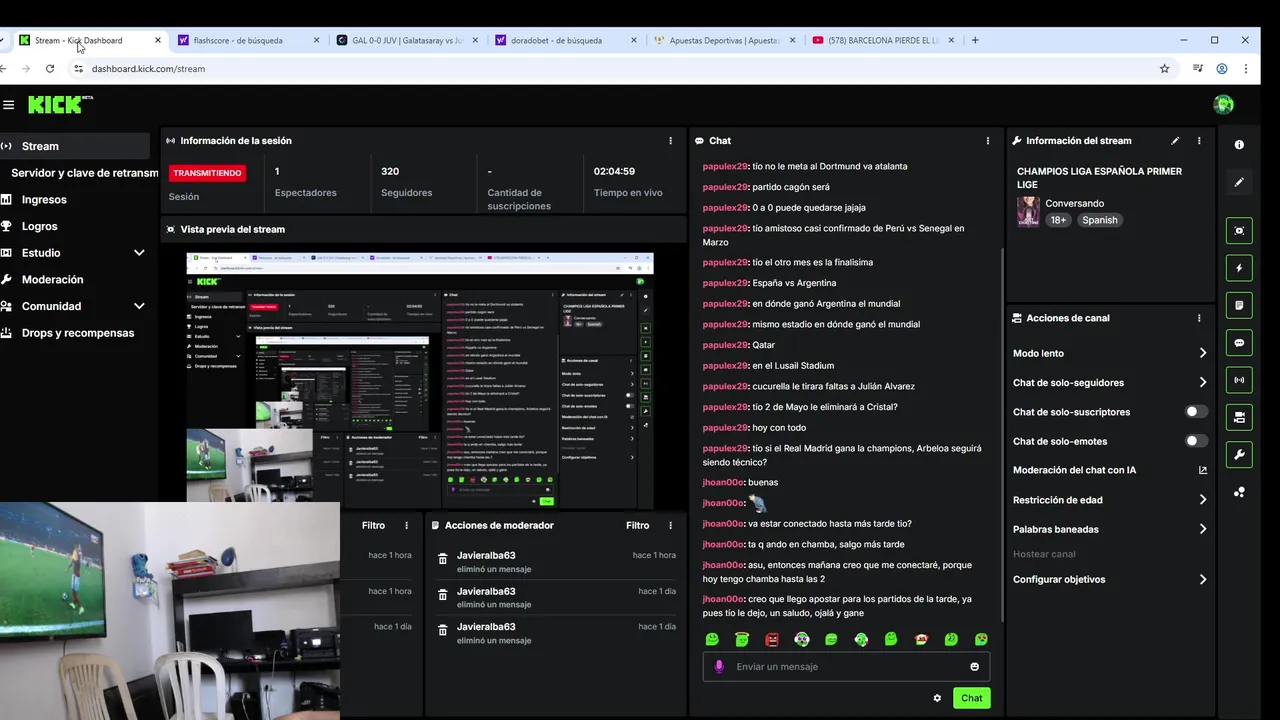1280x720 pixels.
Task: Toggle Chat de solo-emotes switch
Action: [x=1196, y=441]
